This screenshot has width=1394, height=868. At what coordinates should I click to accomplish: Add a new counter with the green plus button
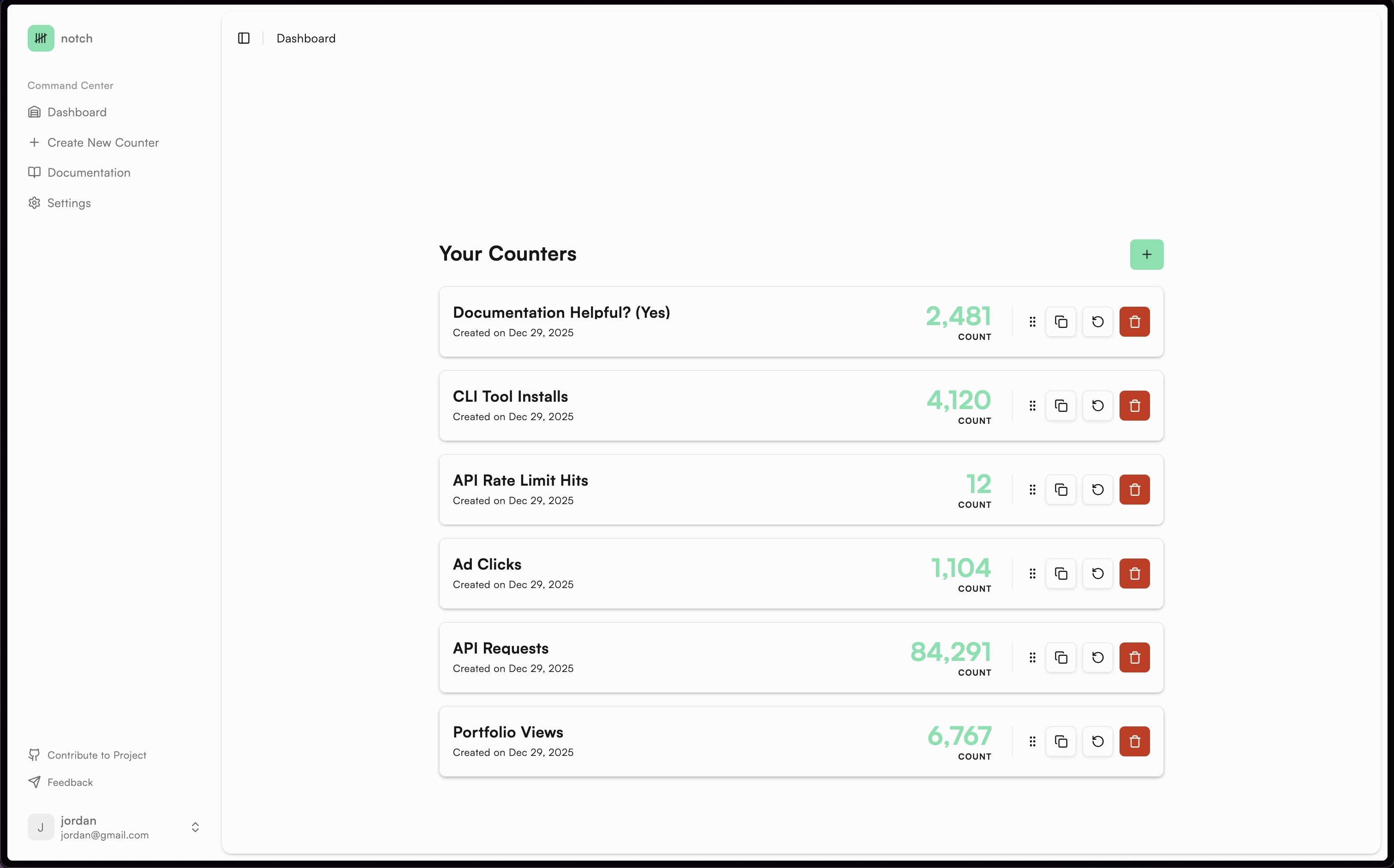[x=1147, y=254]
